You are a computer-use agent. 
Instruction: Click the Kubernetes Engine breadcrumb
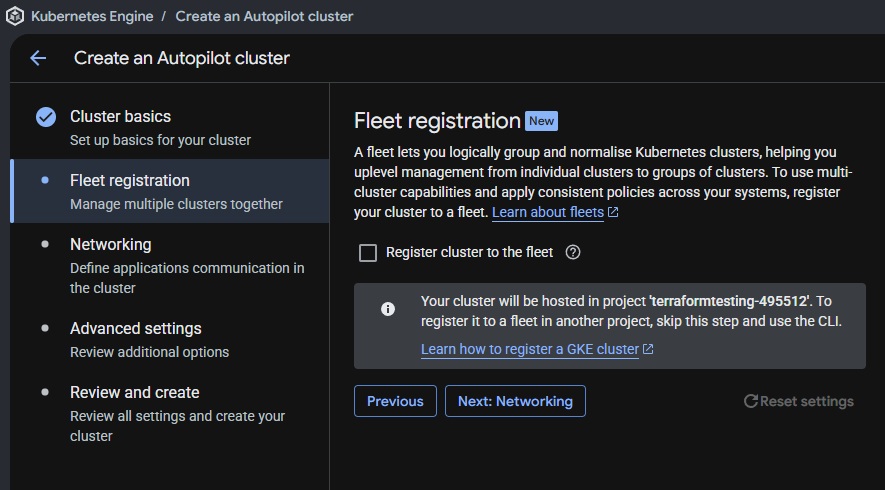pyautogui.click(x=92, y=16)
